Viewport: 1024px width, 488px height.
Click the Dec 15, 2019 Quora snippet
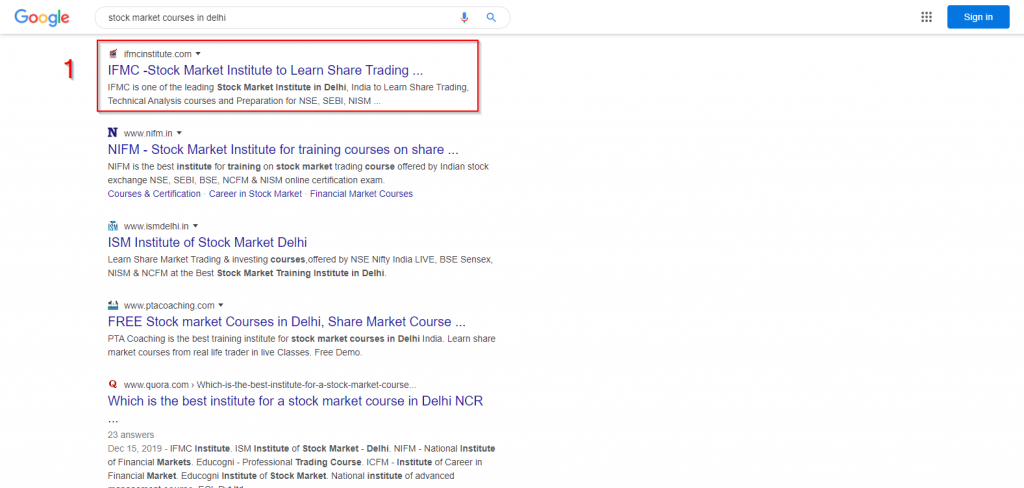[302, 468]
